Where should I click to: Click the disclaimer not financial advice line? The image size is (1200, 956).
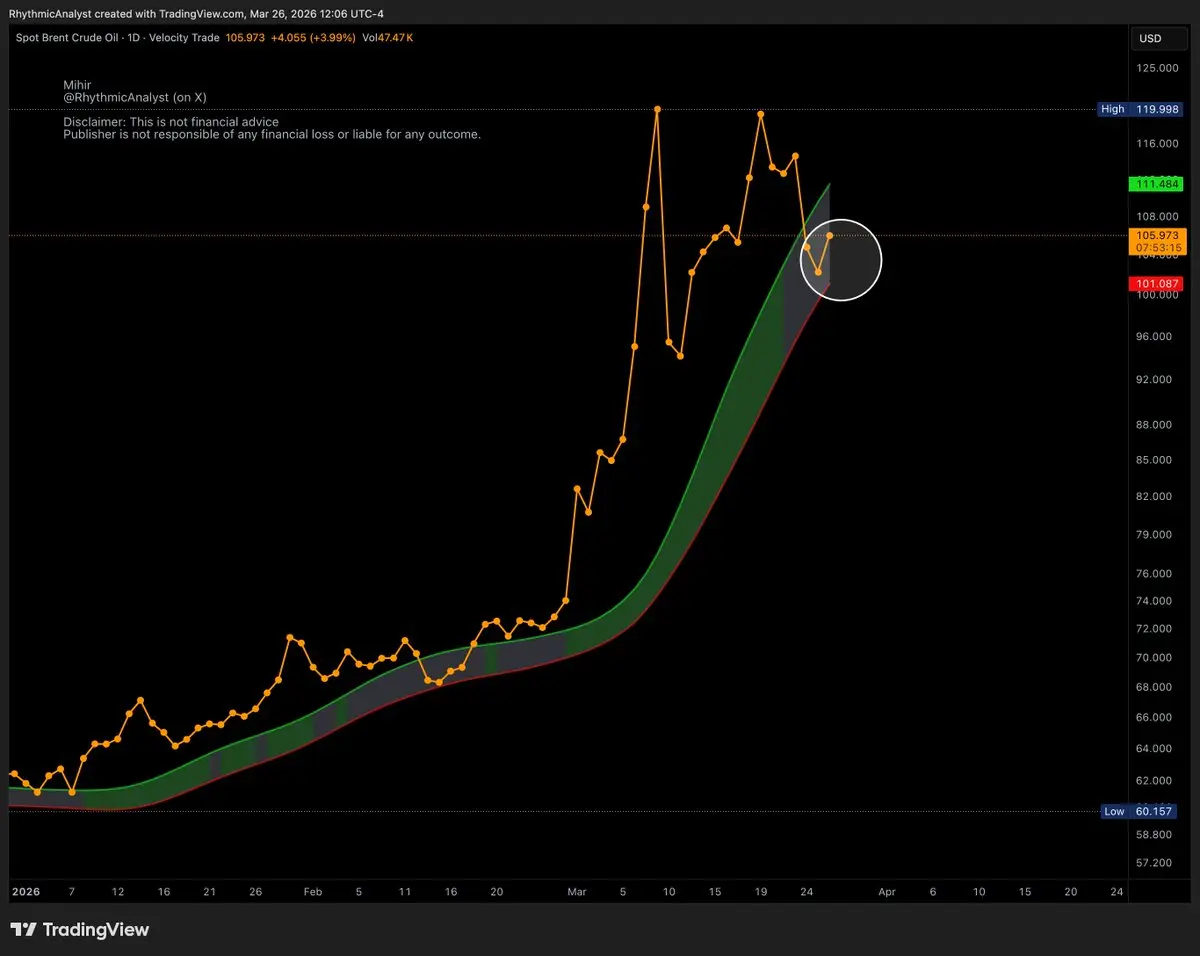coord(171,122)
